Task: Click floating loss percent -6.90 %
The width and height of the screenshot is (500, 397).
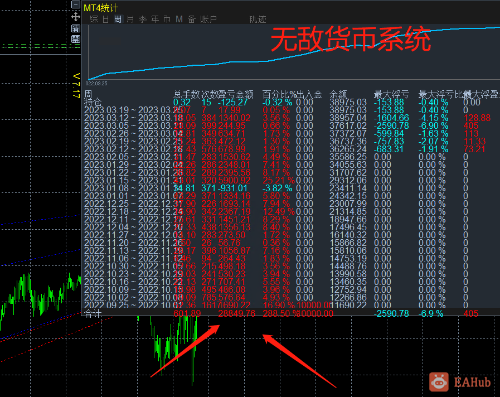Action: (x=434, y=126)
